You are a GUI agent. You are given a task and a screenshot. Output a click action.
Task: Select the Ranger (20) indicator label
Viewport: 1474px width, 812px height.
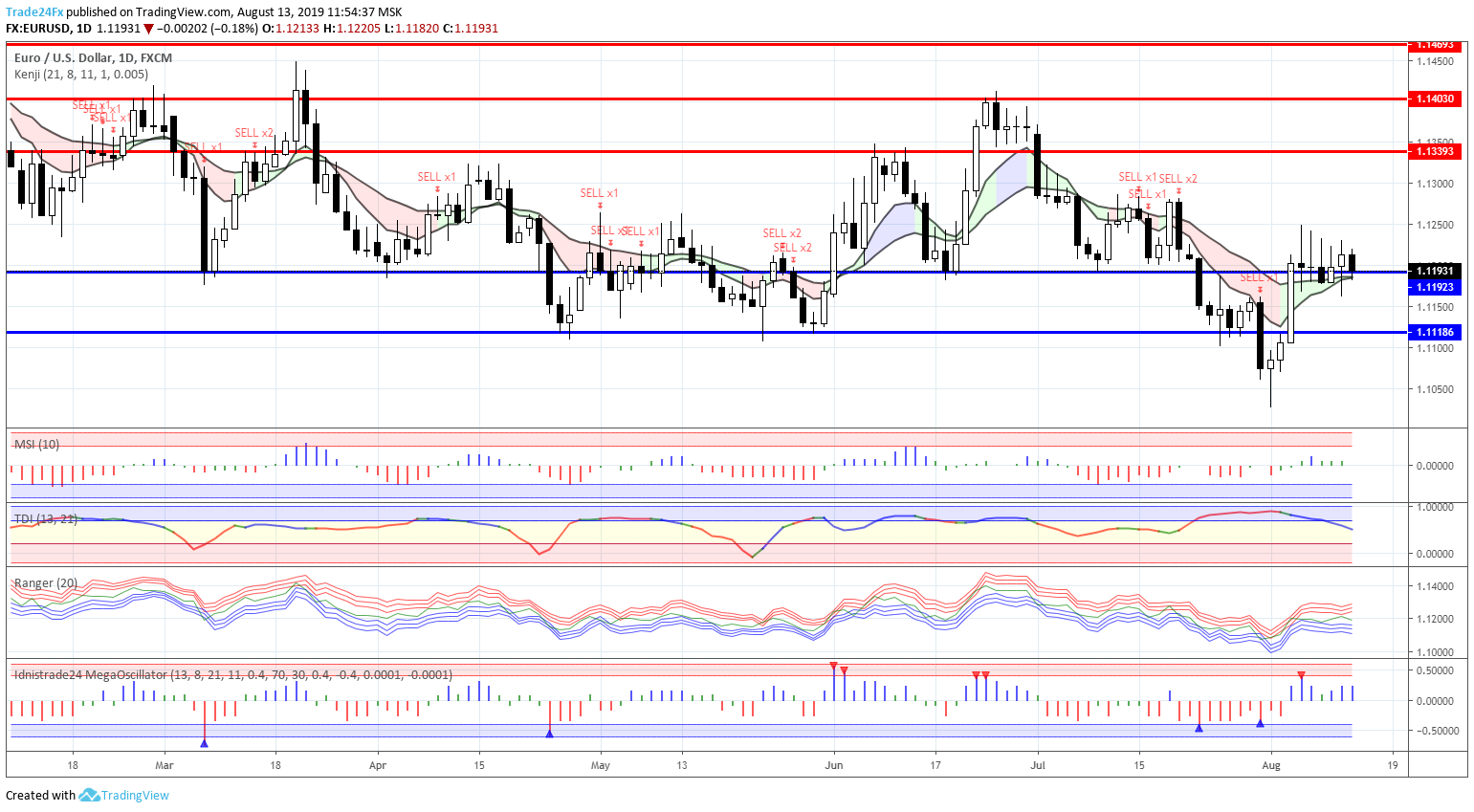[x=46, y=583]
